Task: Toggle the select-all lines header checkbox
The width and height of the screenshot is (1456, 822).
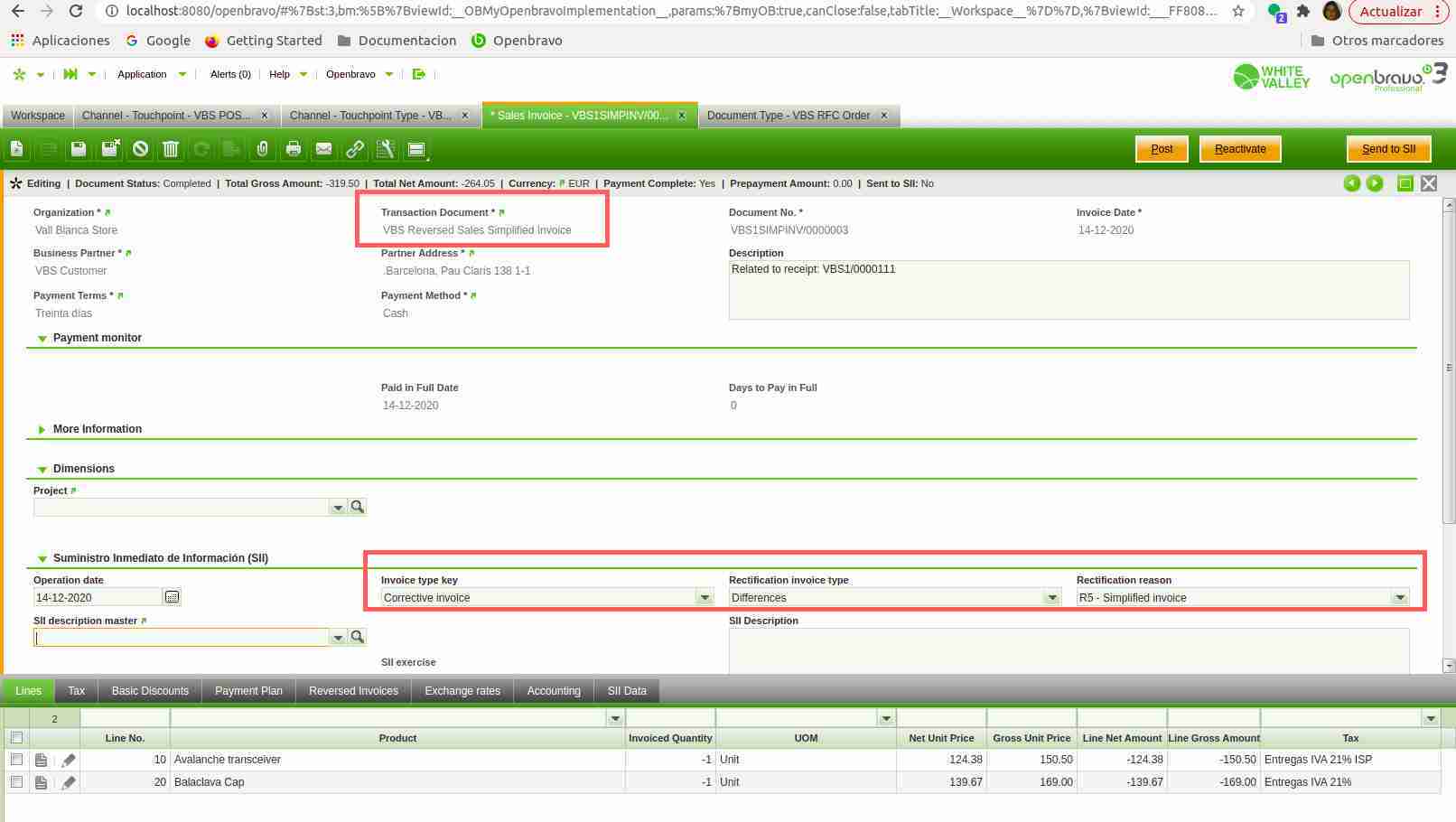Action: coord(16,738)
